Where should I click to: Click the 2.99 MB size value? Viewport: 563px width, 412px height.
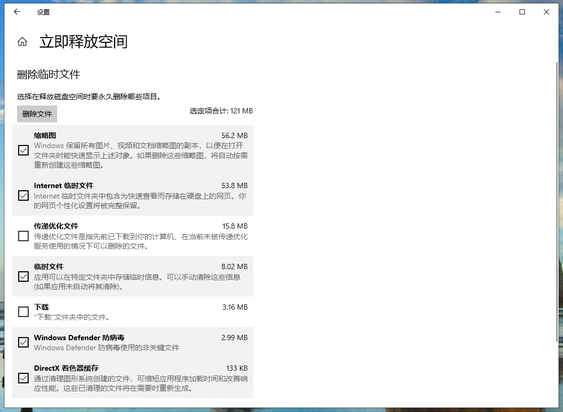click(x=234, y=338)
